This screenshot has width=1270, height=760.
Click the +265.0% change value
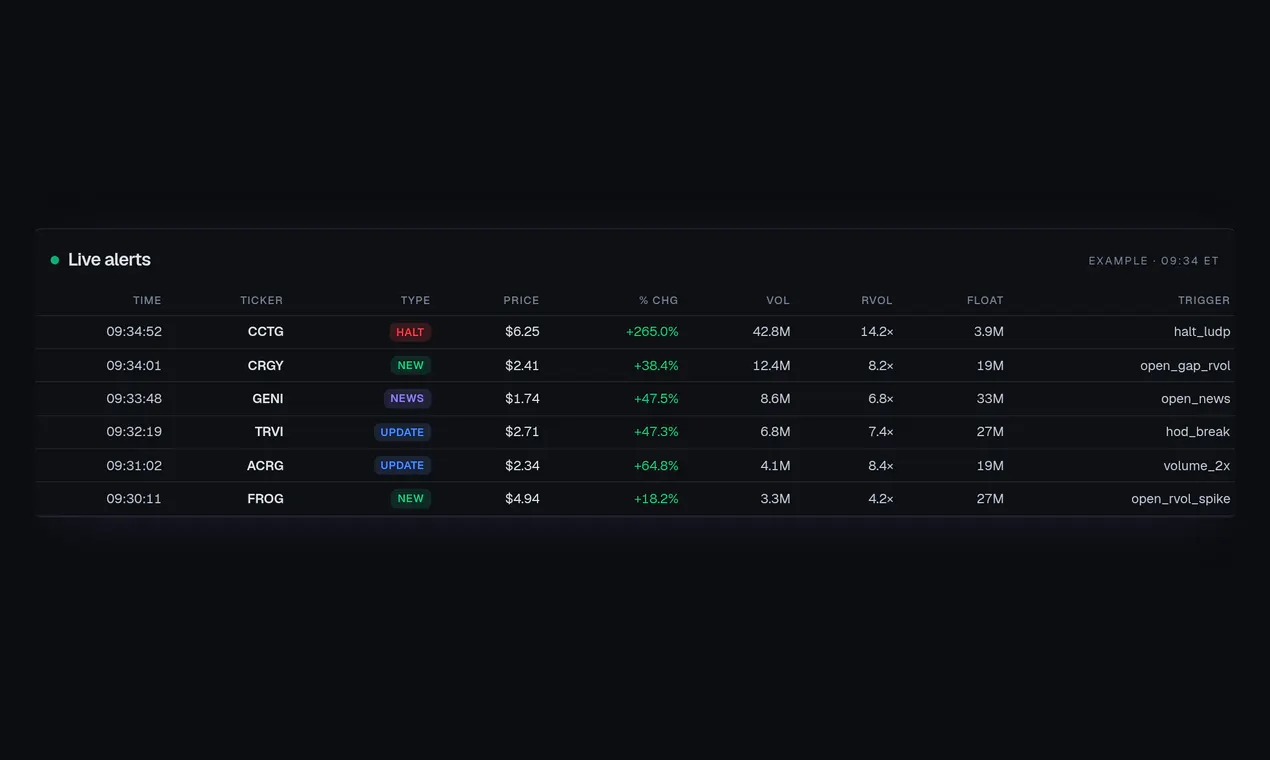pyautogui.click(x=652, y=332)
